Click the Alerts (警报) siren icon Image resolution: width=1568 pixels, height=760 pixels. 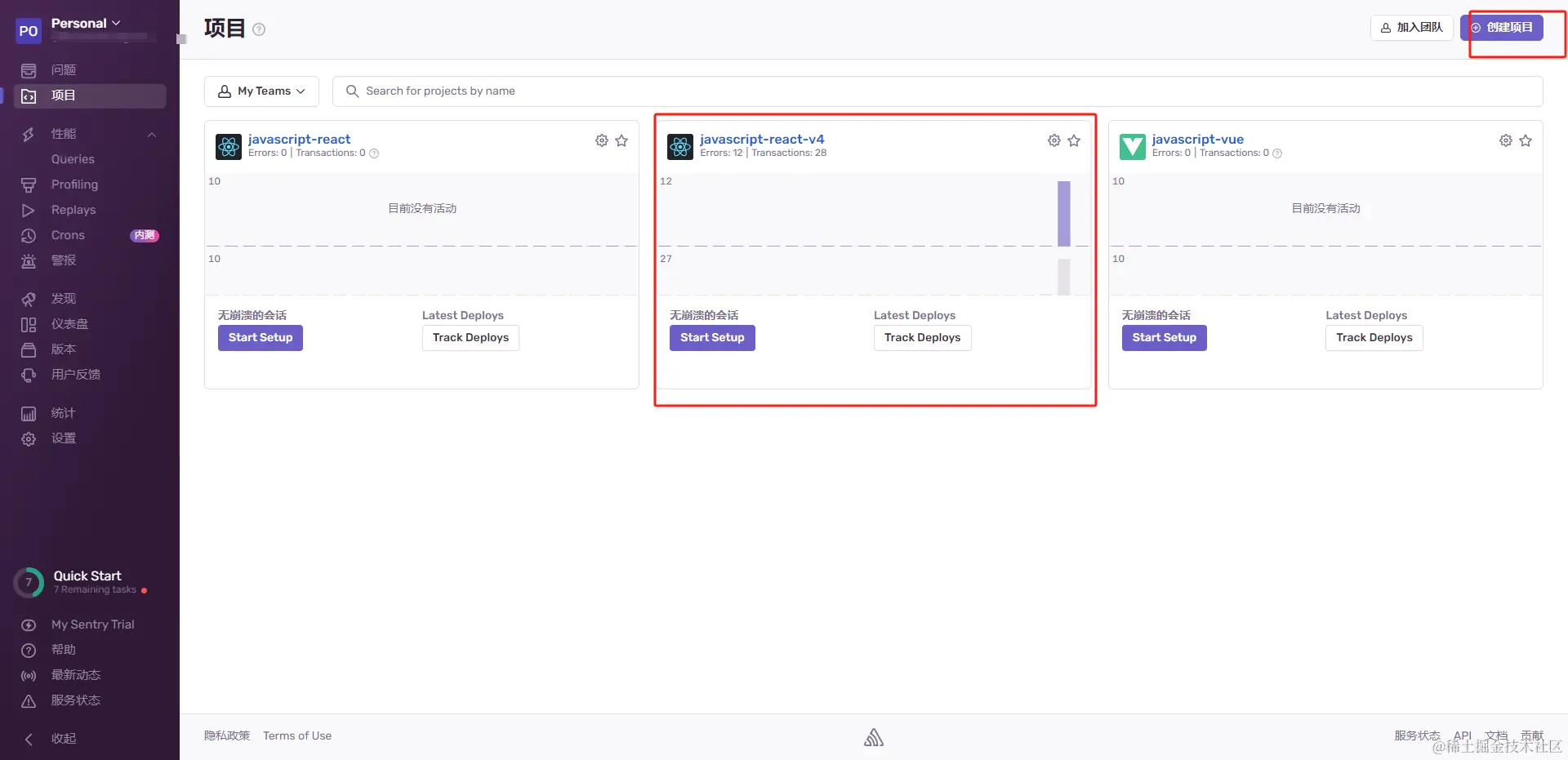29,261
